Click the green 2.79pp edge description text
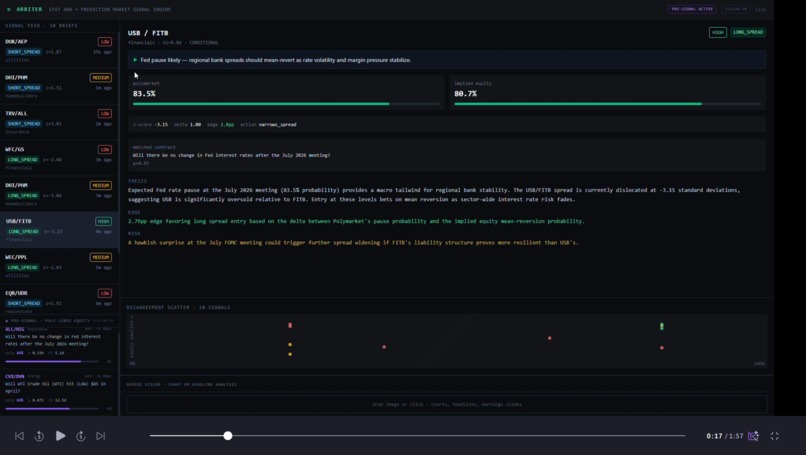Image resolution: width=806 pixels, height=455 pixels. 356,221
